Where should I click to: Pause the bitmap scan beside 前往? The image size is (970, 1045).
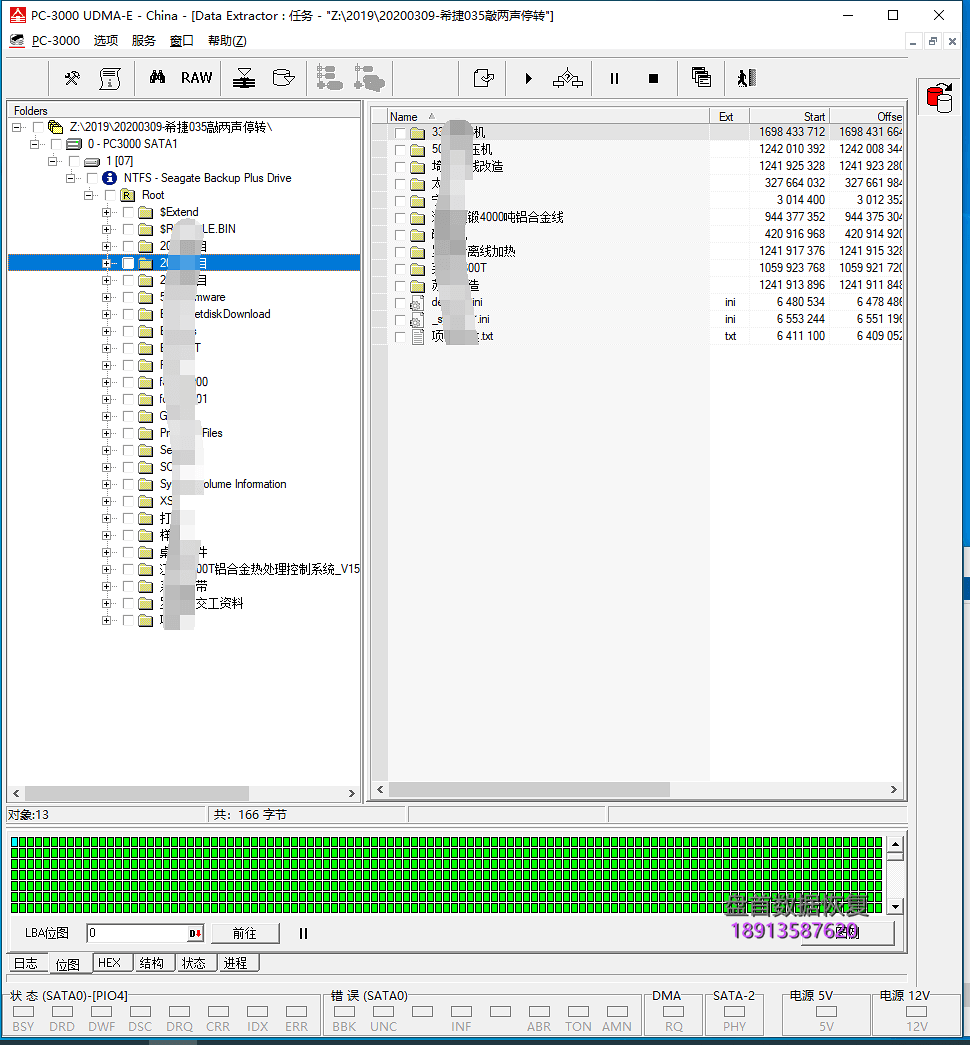pyautogui.click(x=303, y=934)
